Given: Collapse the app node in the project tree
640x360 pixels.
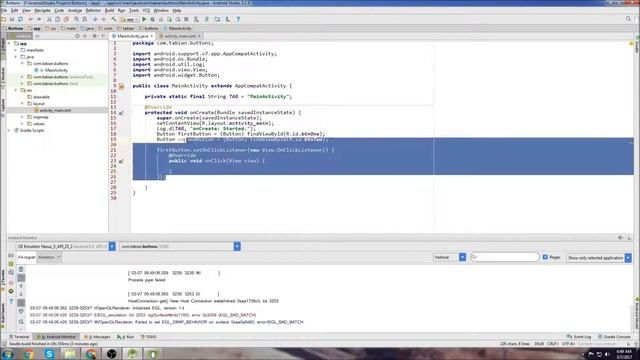Looking at the screenshot, I should pos(10,43).
